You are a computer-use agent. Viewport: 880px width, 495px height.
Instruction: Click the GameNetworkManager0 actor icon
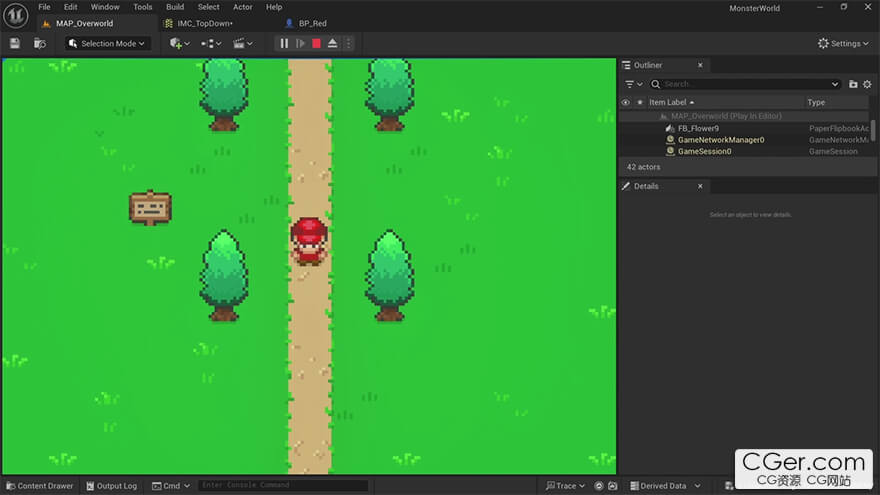point(670,140)
